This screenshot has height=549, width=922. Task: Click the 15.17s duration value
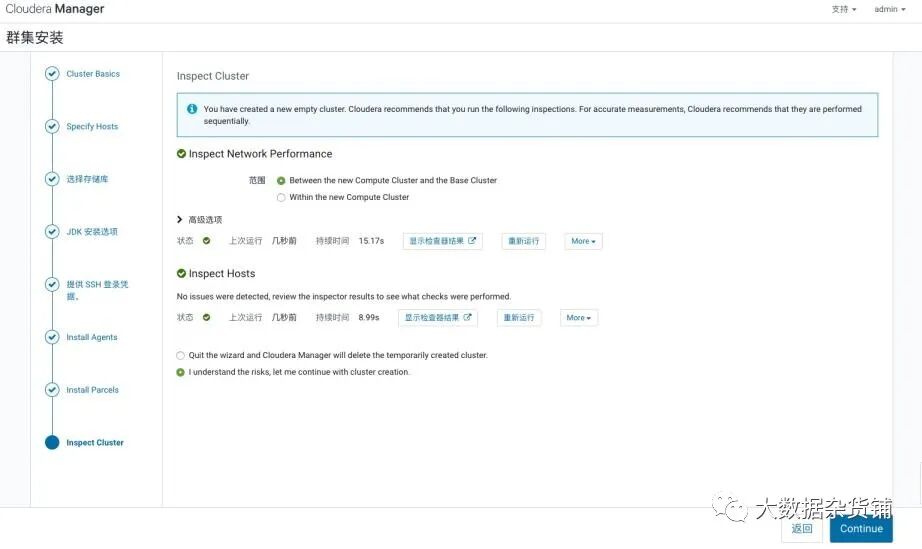pos(371,240)
